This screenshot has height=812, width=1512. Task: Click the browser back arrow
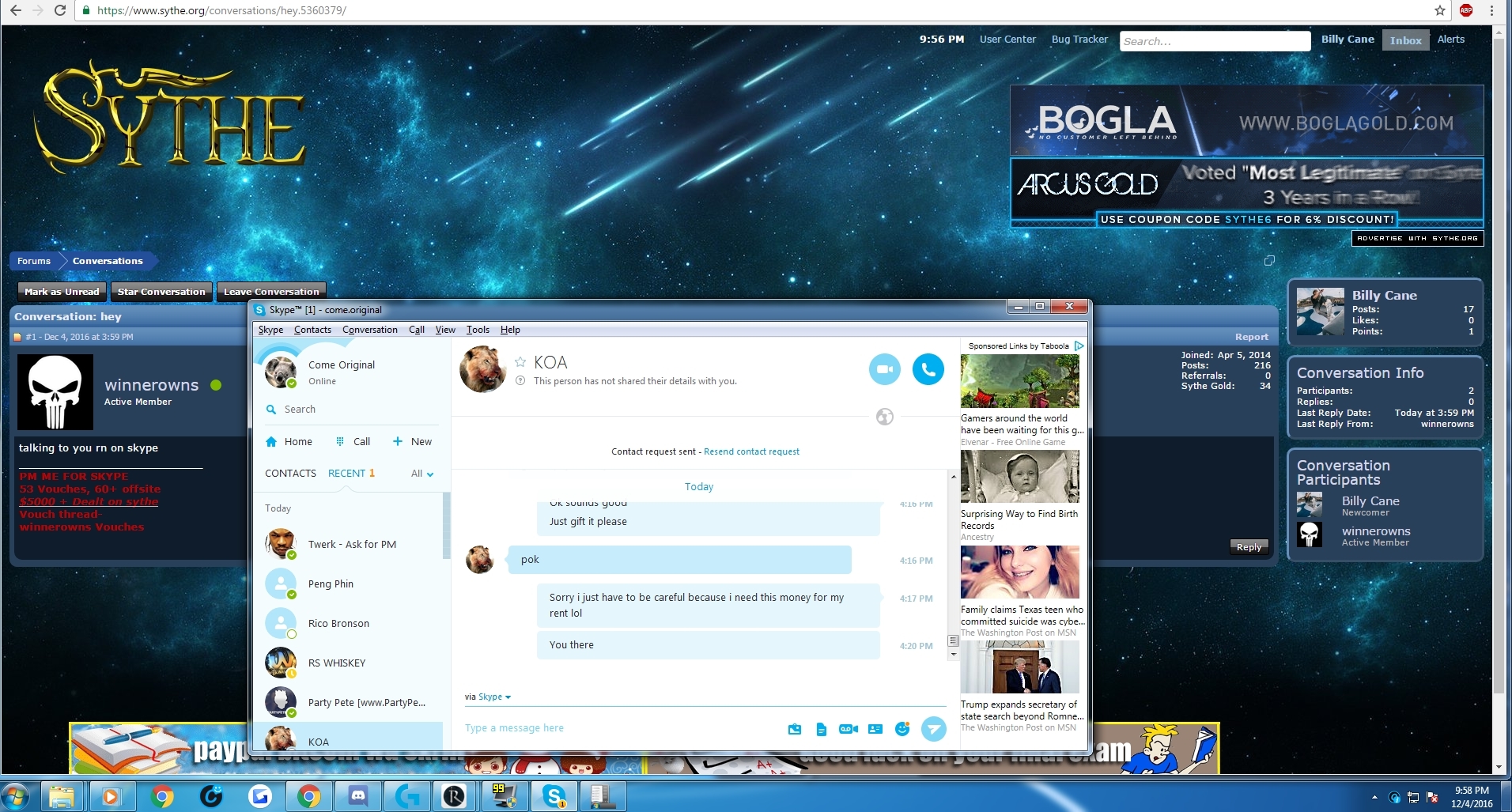[15, 10]
